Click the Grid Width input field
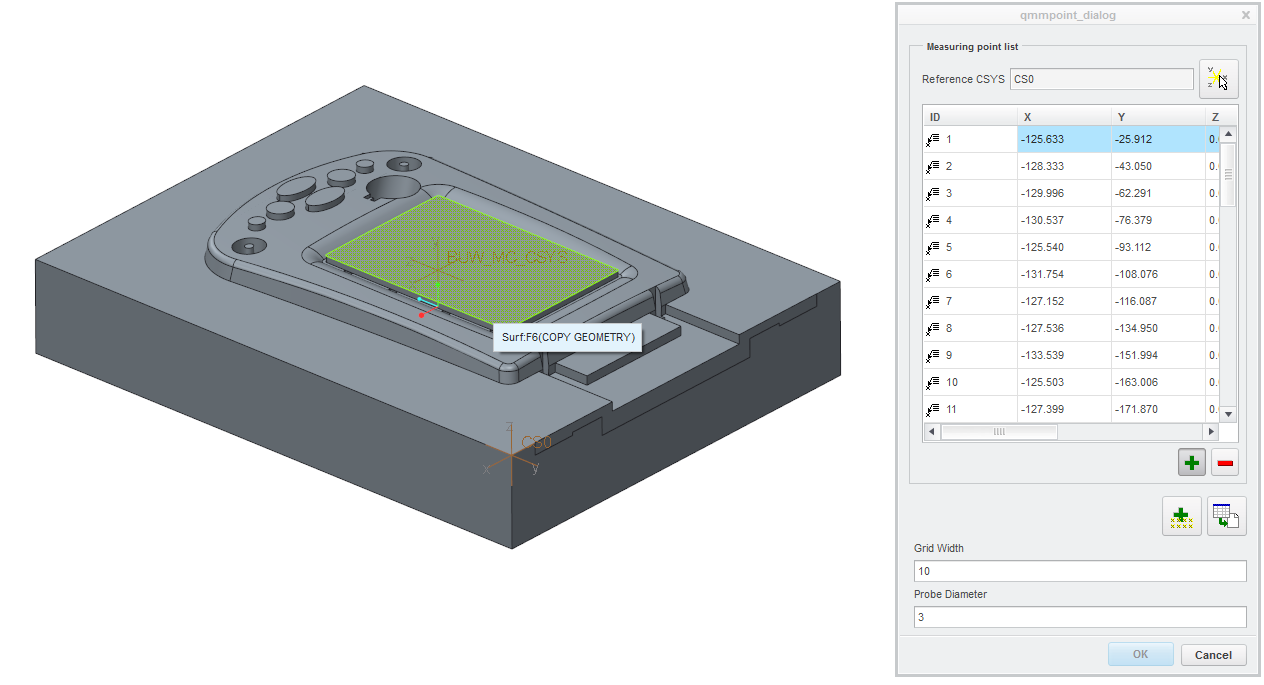This screenshot has width=1264, height=685. pyautogui.click(x=1079, y=571)
